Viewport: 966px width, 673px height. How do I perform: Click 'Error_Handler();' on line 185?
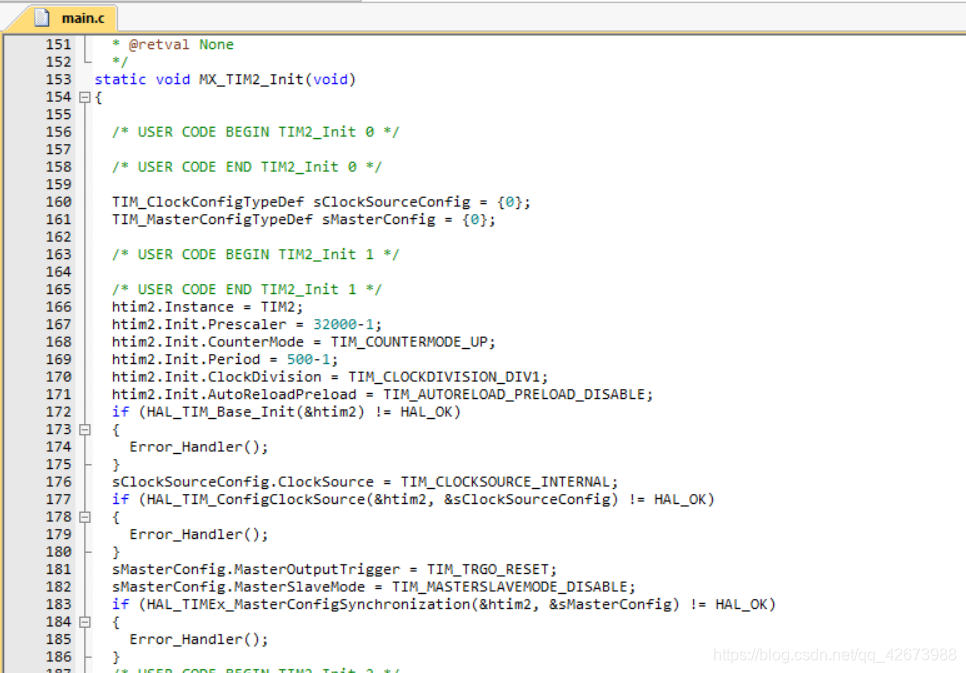click(x=199, y=639)
